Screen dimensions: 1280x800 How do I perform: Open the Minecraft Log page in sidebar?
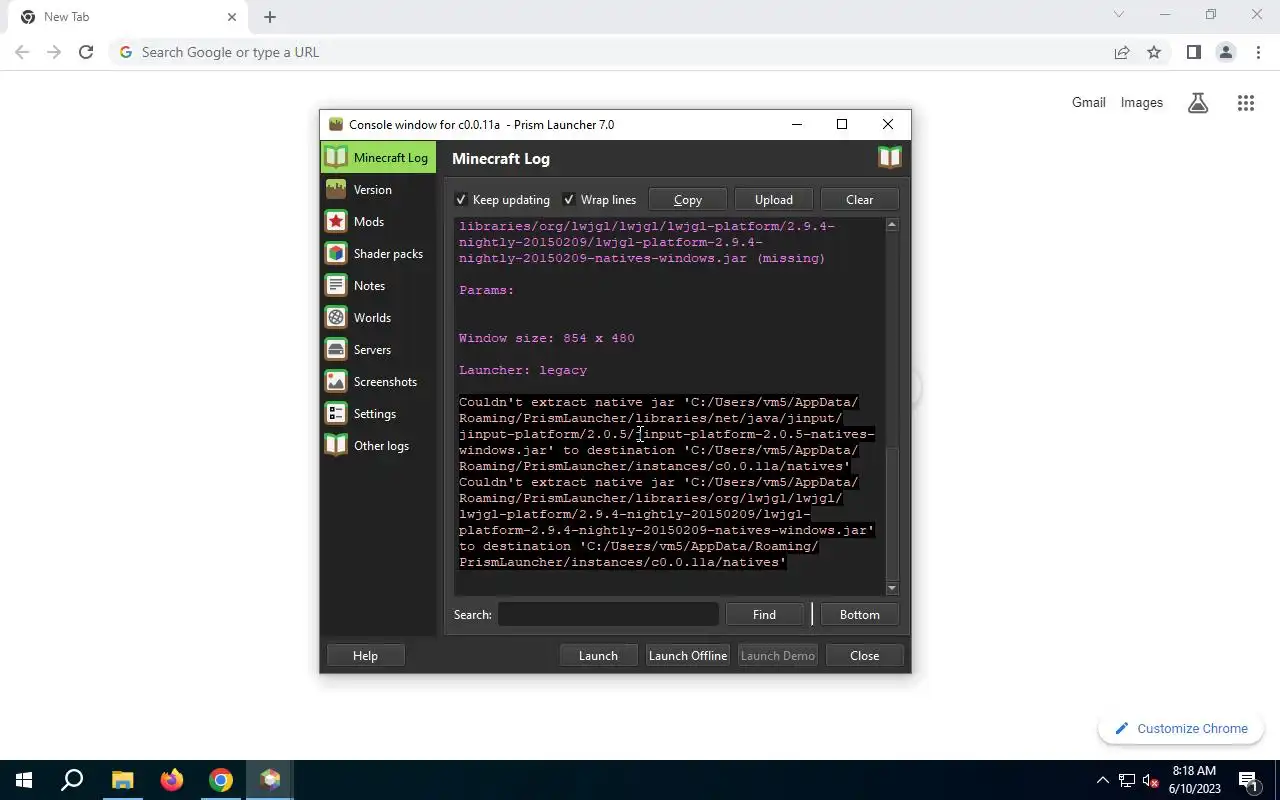(378, 157)
